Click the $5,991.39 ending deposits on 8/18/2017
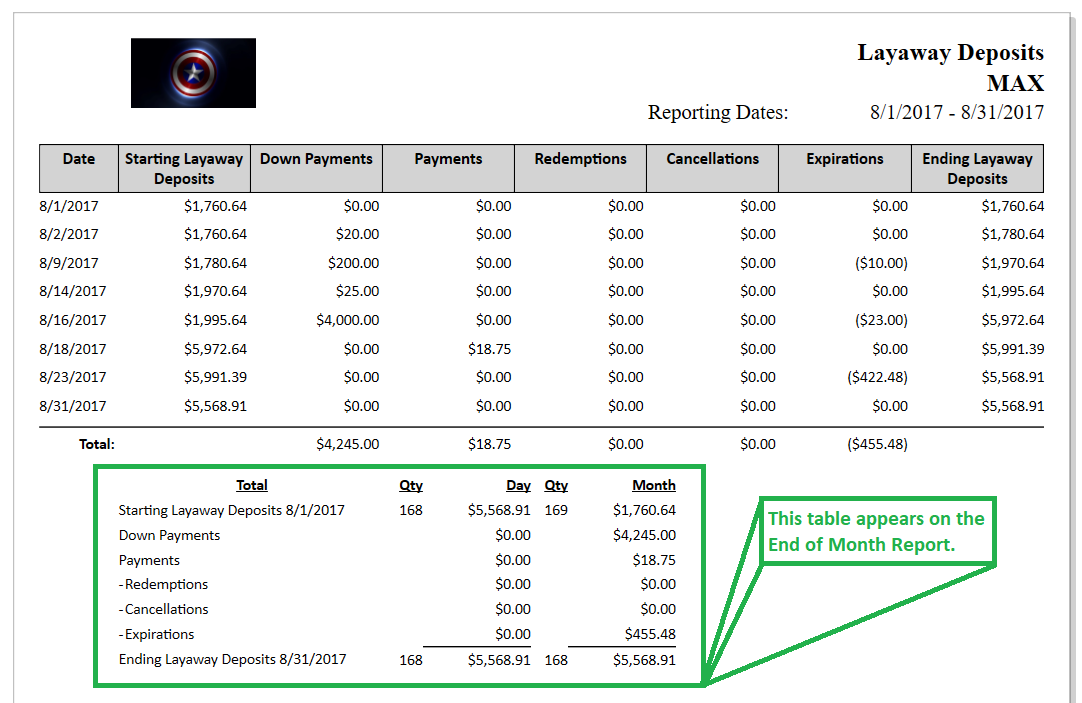Image resolution: width=1082 pixels, height=703 pixels. (1012, 350)
